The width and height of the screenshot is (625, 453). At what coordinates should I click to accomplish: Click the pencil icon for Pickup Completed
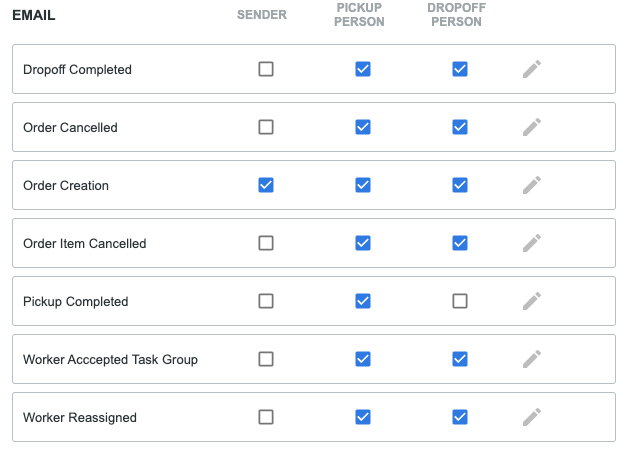click(532, 301)
